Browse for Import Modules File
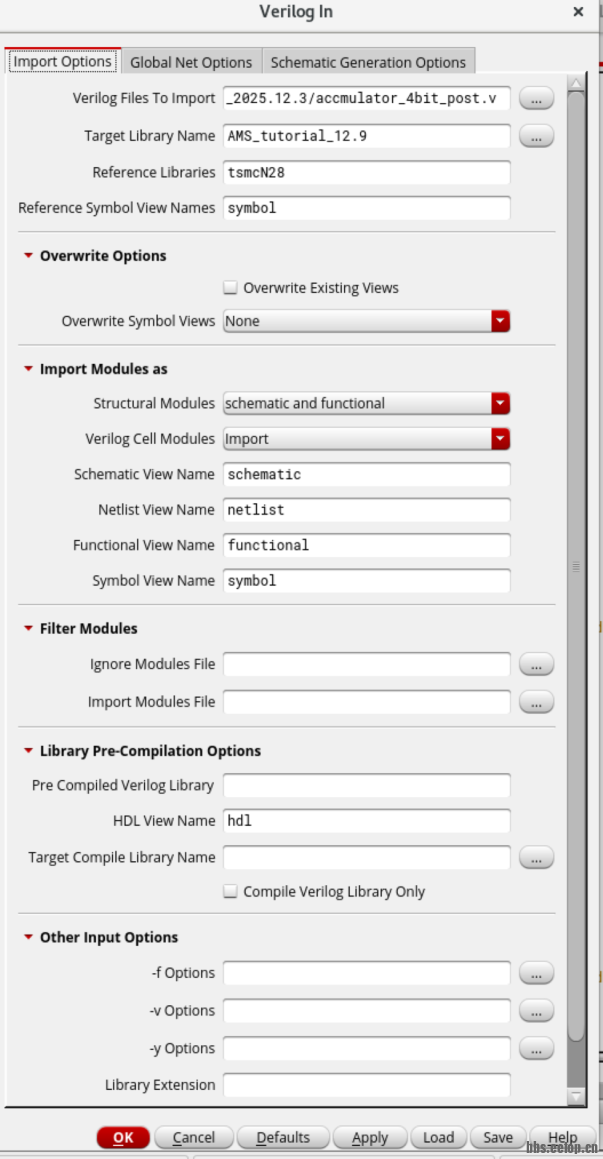 [537, 702]
